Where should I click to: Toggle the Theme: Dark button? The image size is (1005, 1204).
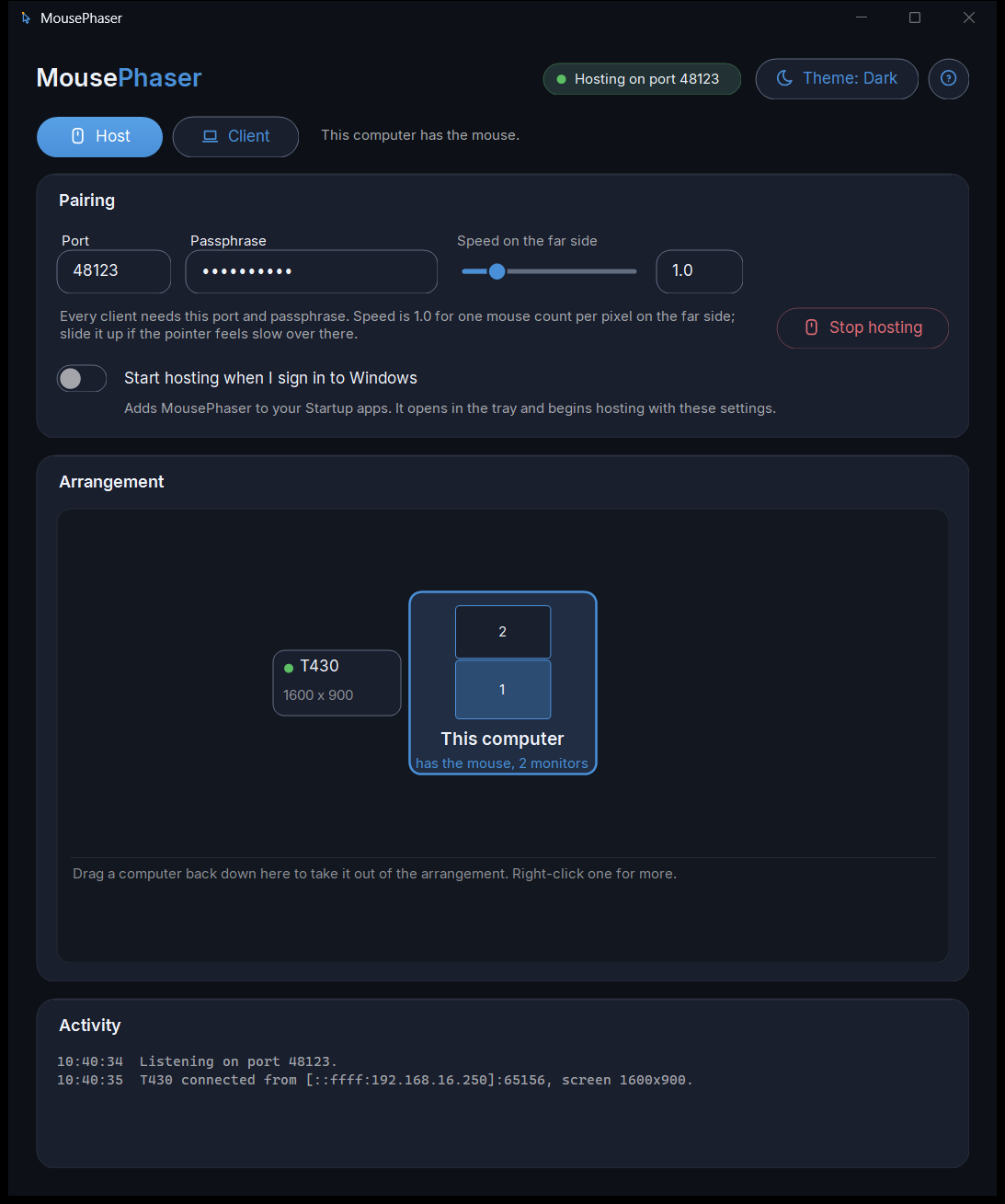[837, 79]
